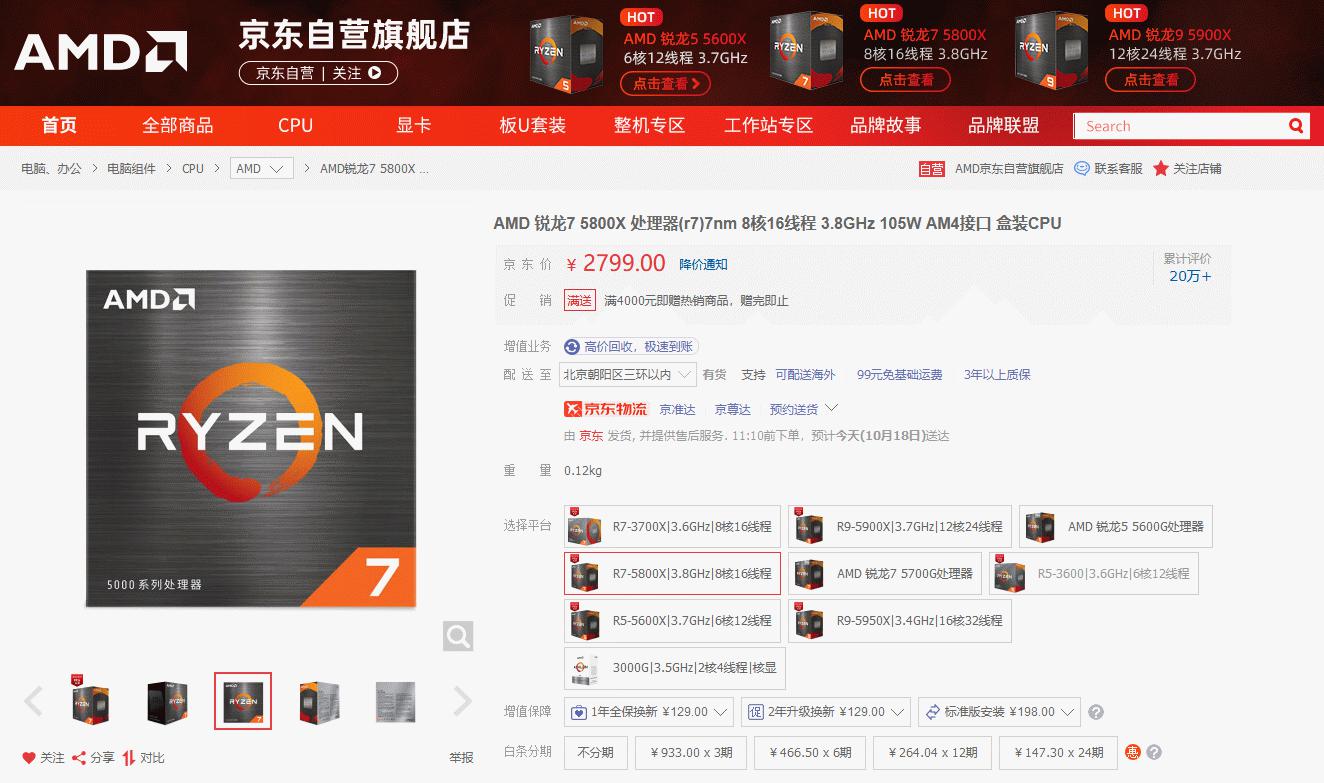The image size is (1324, 783).
Task: Click the 举报 report link
Action: [461, 758]
